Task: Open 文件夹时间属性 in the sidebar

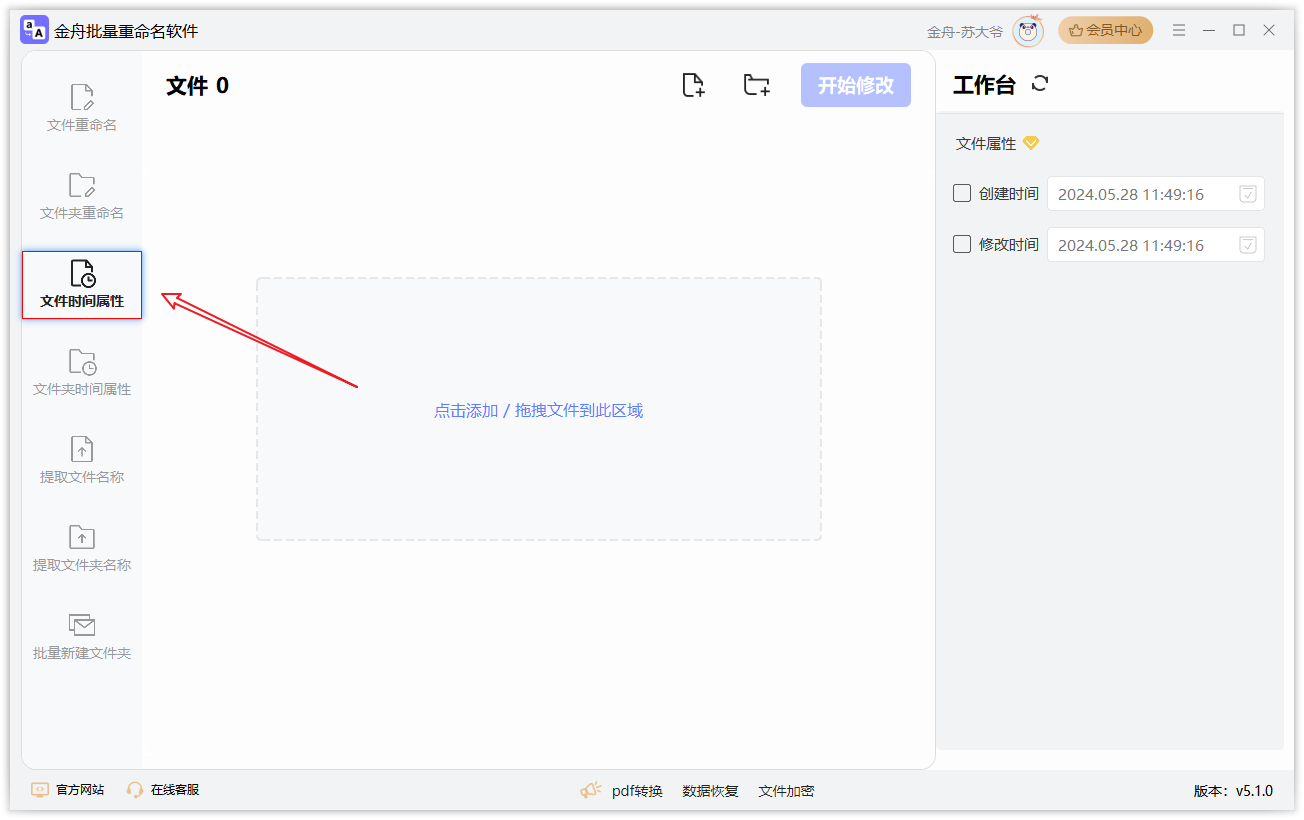Action: (82, 373)
